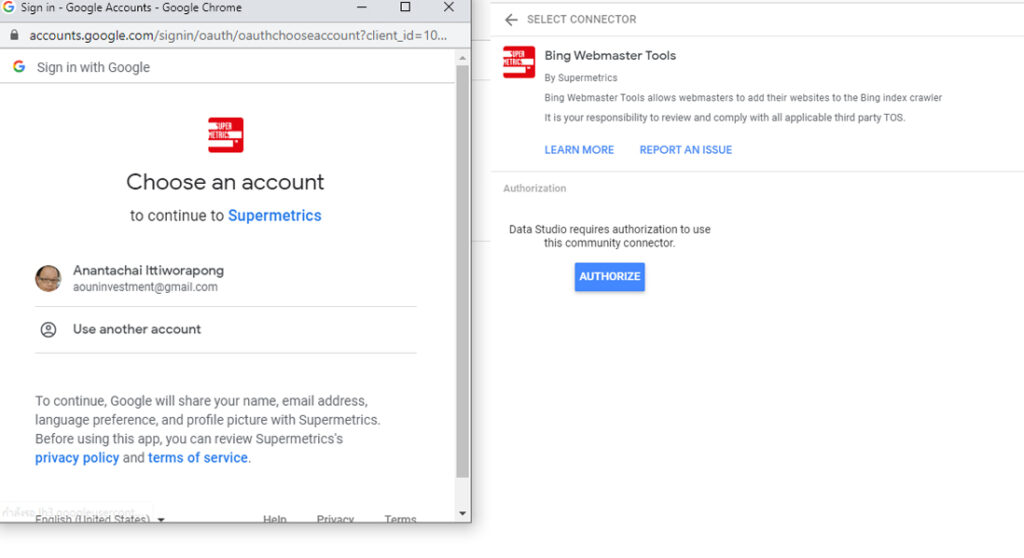
Task: Click the back arrow beside Select Connector
Action: [511, 20]
